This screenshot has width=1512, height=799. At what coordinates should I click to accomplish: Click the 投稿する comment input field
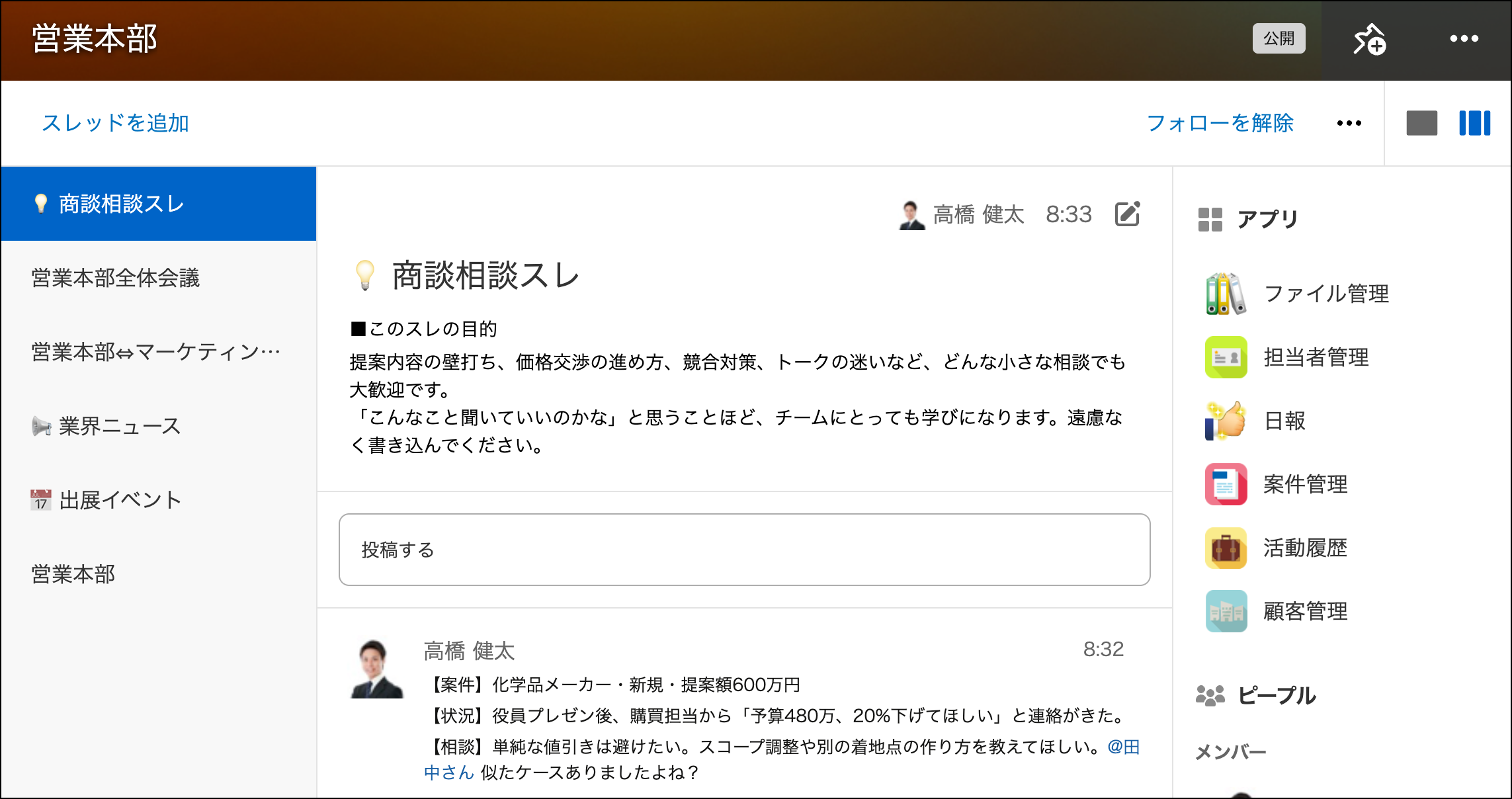coord(745,550)
